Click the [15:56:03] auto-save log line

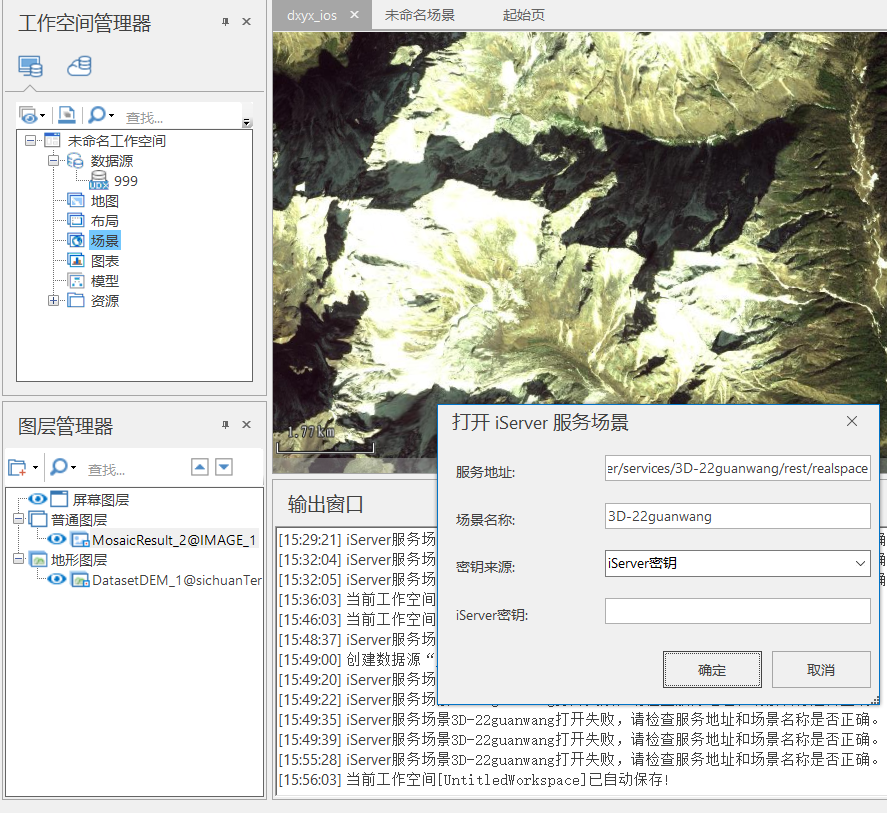click(x=474, y=780)
